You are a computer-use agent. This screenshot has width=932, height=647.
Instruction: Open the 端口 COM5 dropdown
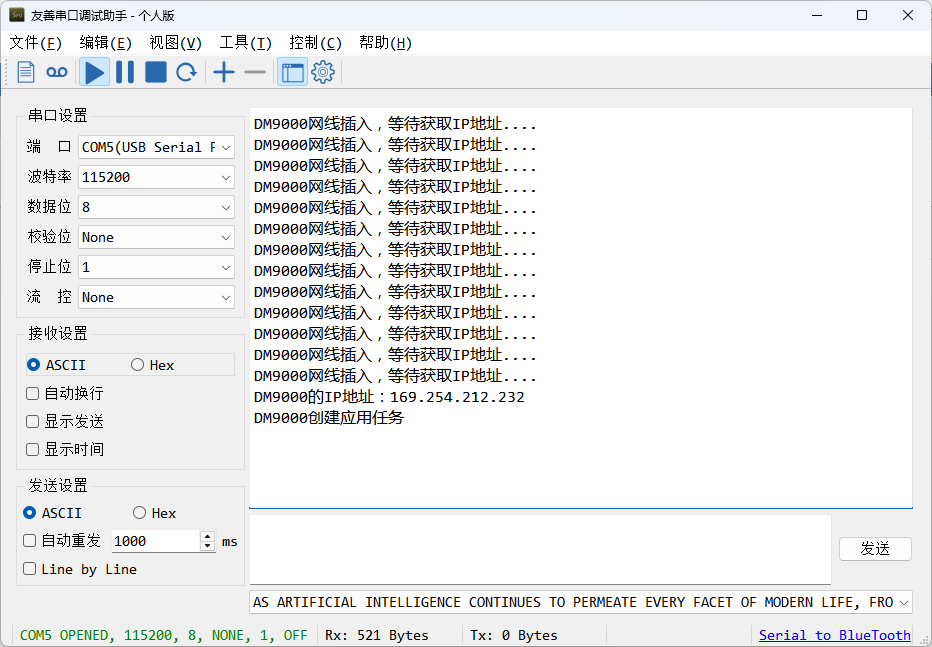(x=156, y=147)
